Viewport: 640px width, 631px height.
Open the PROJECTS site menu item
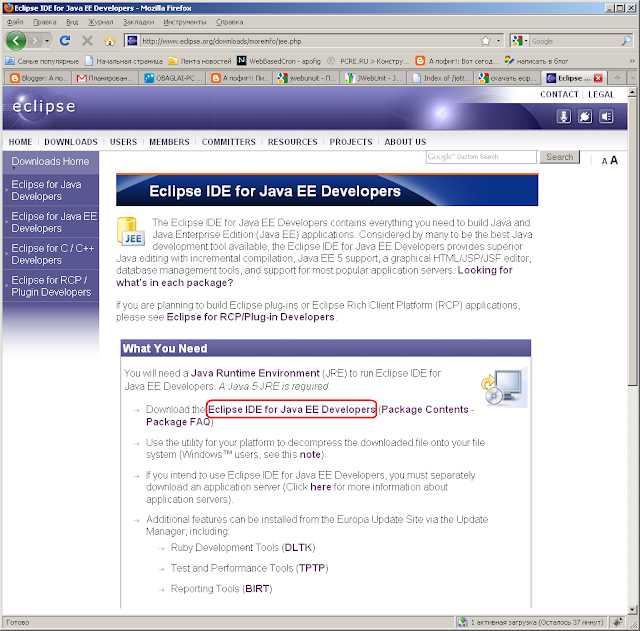tap(351, 142)
